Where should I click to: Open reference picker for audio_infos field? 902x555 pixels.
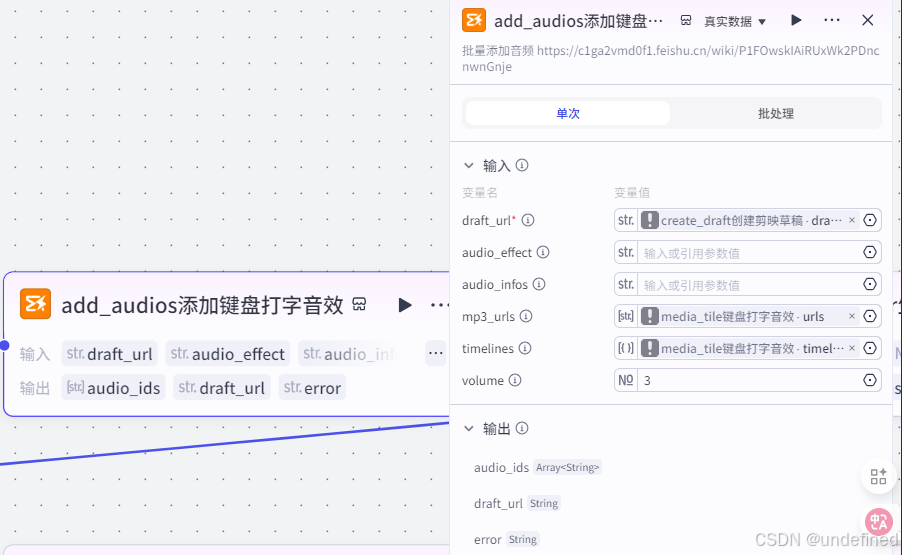click(x=870, y=284)
